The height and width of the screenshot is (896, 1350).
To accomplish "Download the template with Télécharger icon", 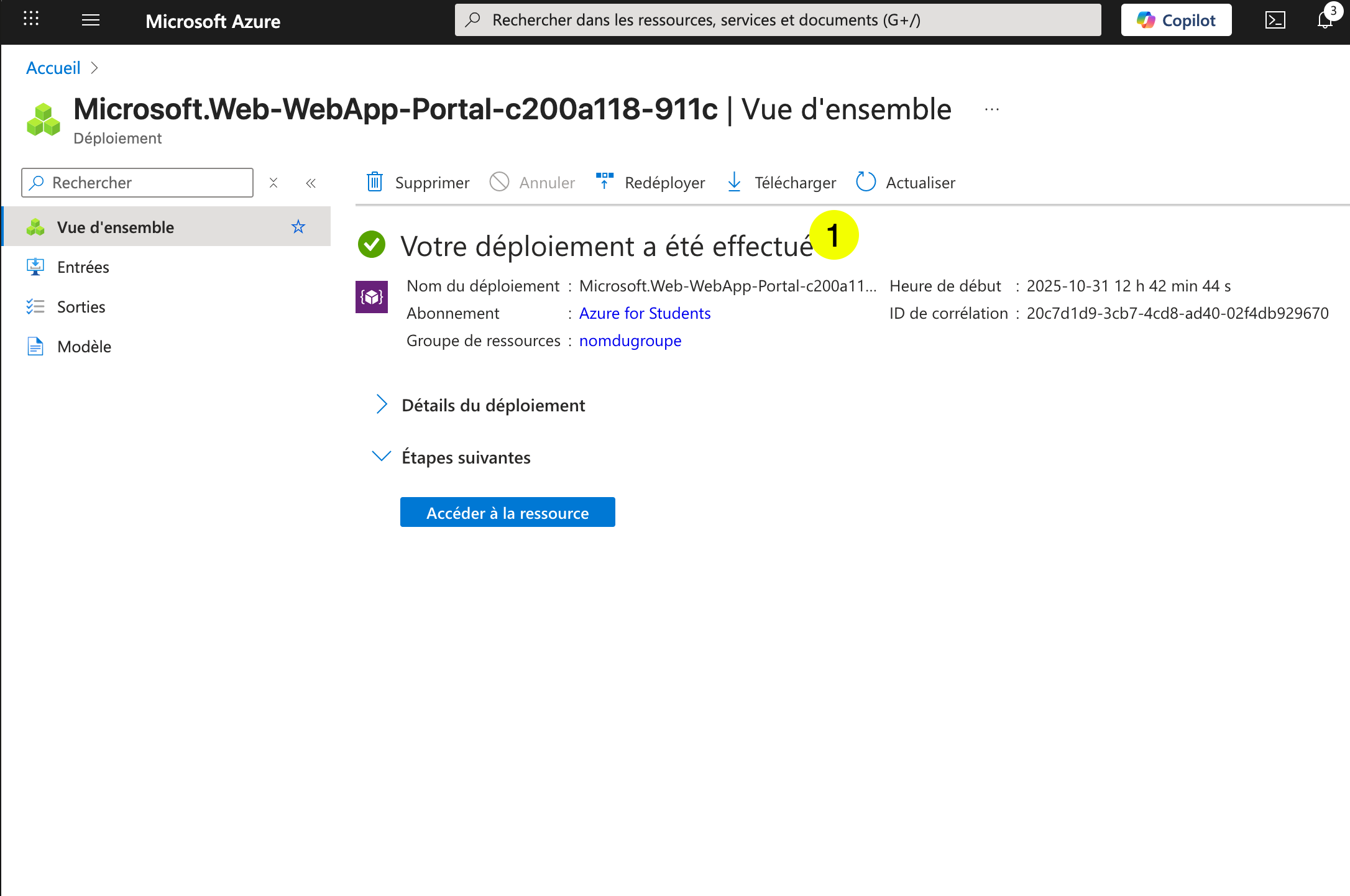I will coord(734,182).
